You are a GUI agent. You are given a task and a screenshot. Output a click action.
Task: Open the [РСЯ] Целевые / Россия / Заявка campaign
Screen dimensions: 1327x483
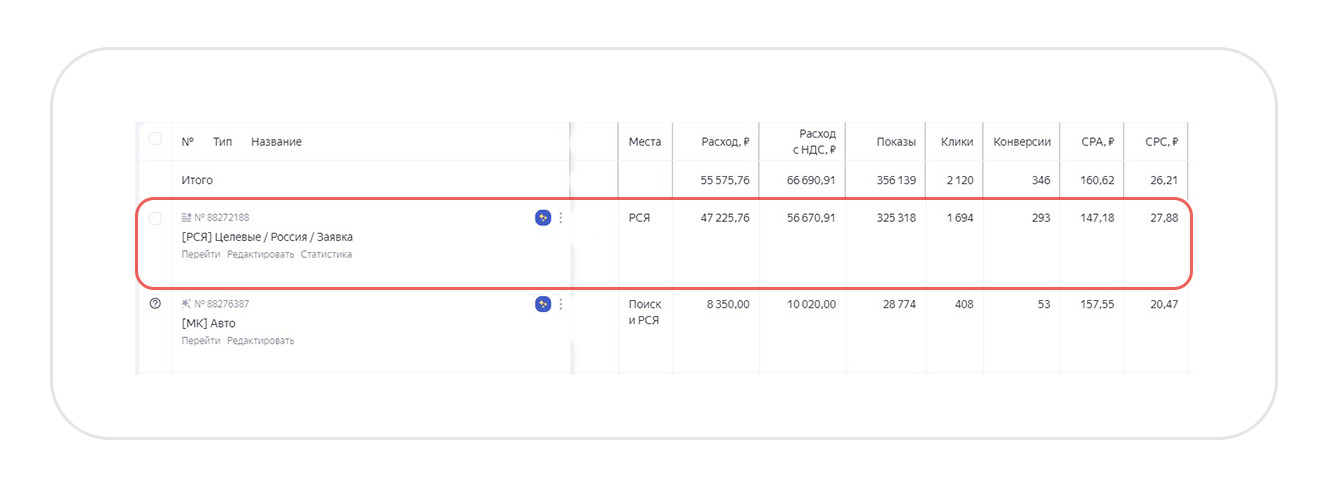click(267, 237)
